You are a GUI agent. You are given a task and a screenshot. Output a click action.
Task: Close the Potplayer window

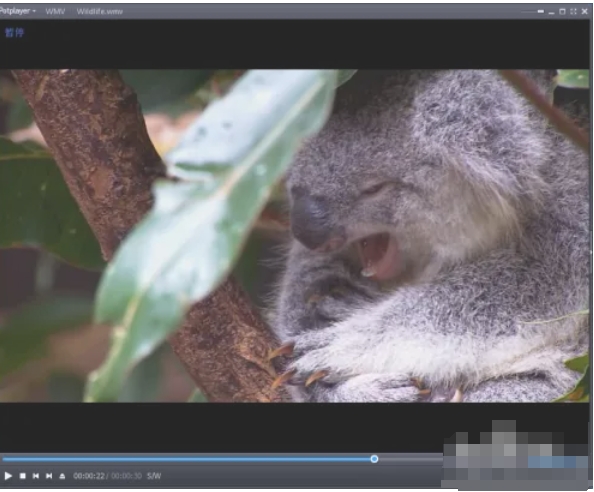[x=585, y=11]
